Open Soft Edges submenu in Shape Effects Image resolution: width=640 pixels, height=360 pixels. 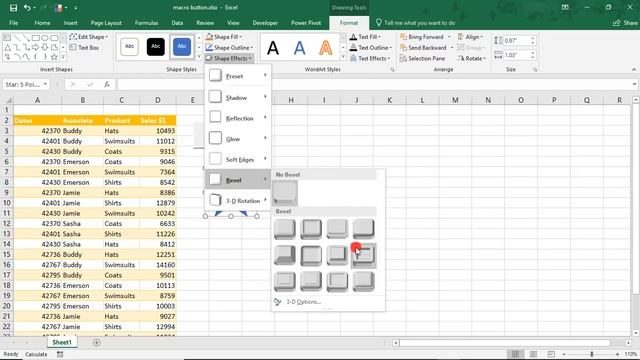[238, 159]
